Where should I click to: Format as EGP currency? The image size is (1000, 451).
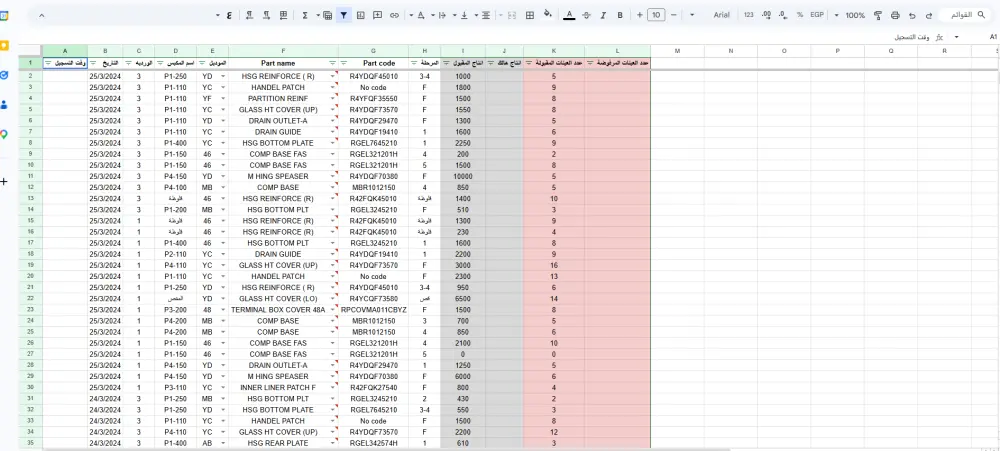coord(817,15)
